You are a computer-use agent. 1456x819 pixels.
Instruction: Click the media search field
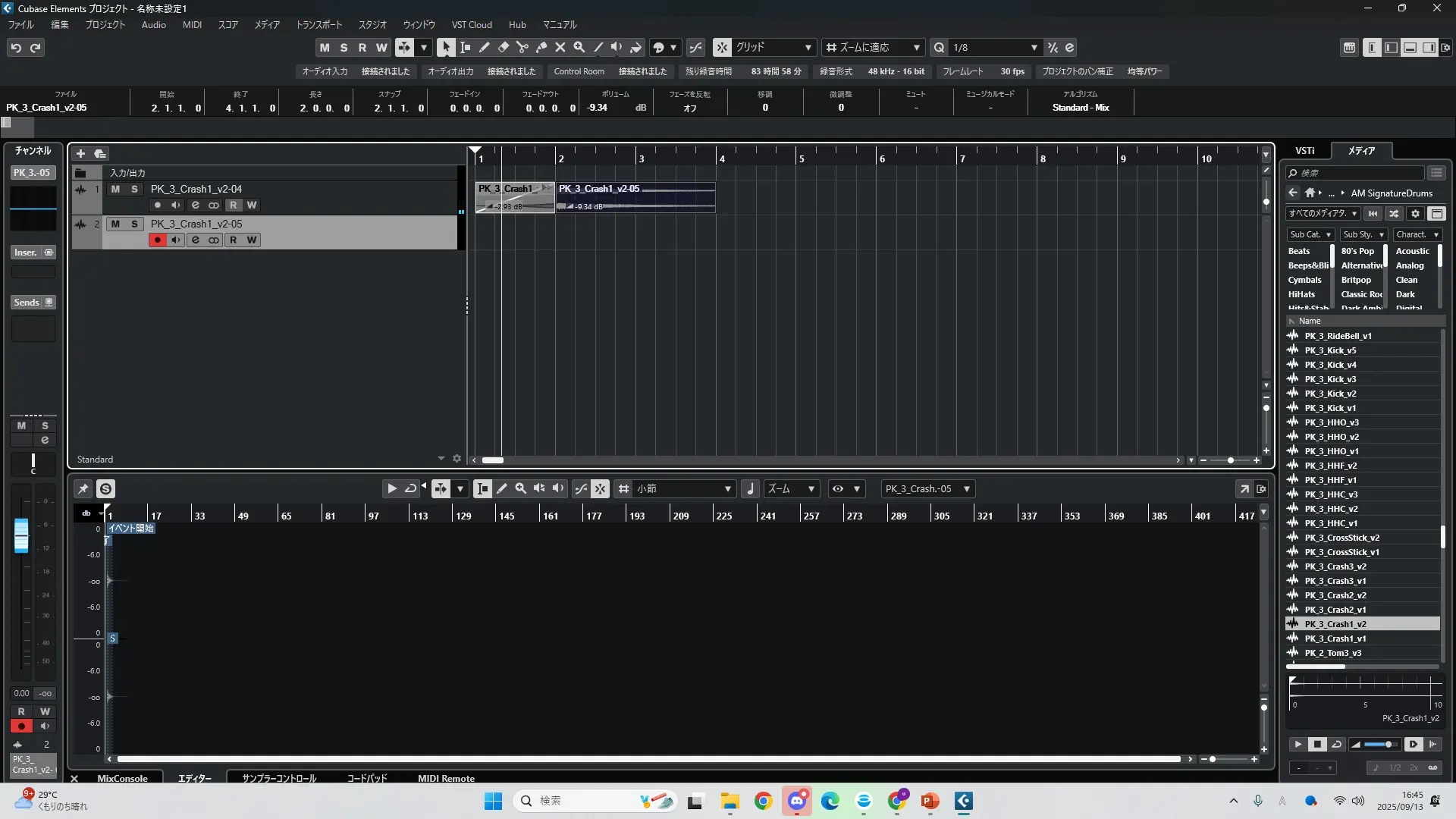(x=1357, y=173)
